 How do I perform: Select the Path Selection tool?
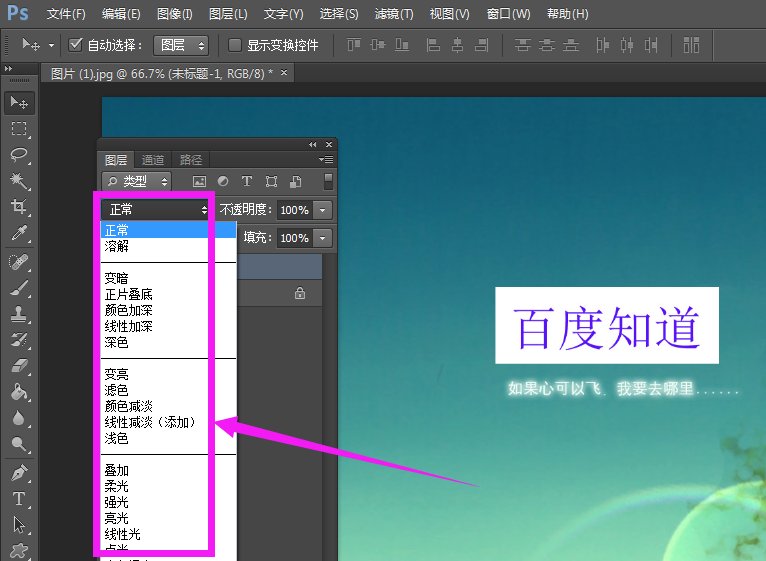coord(19,525)
